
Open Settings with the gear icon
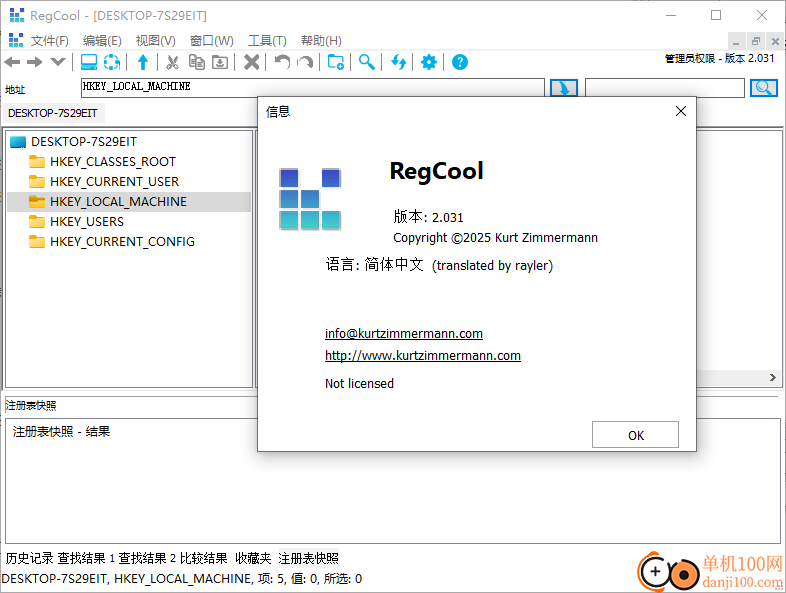[x=429, y=62]
